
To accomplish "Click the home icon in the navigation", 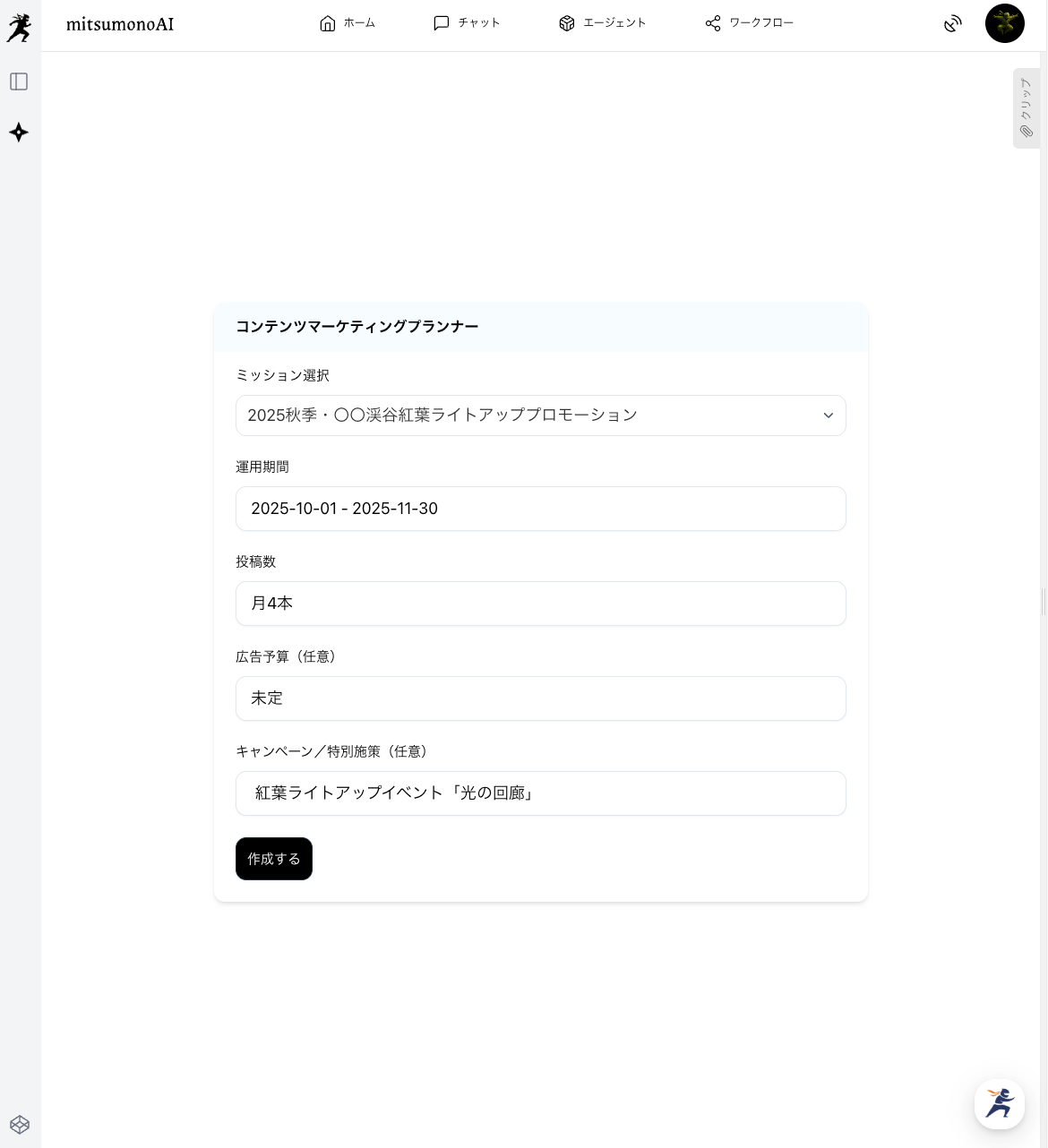I will click(328, 23).
